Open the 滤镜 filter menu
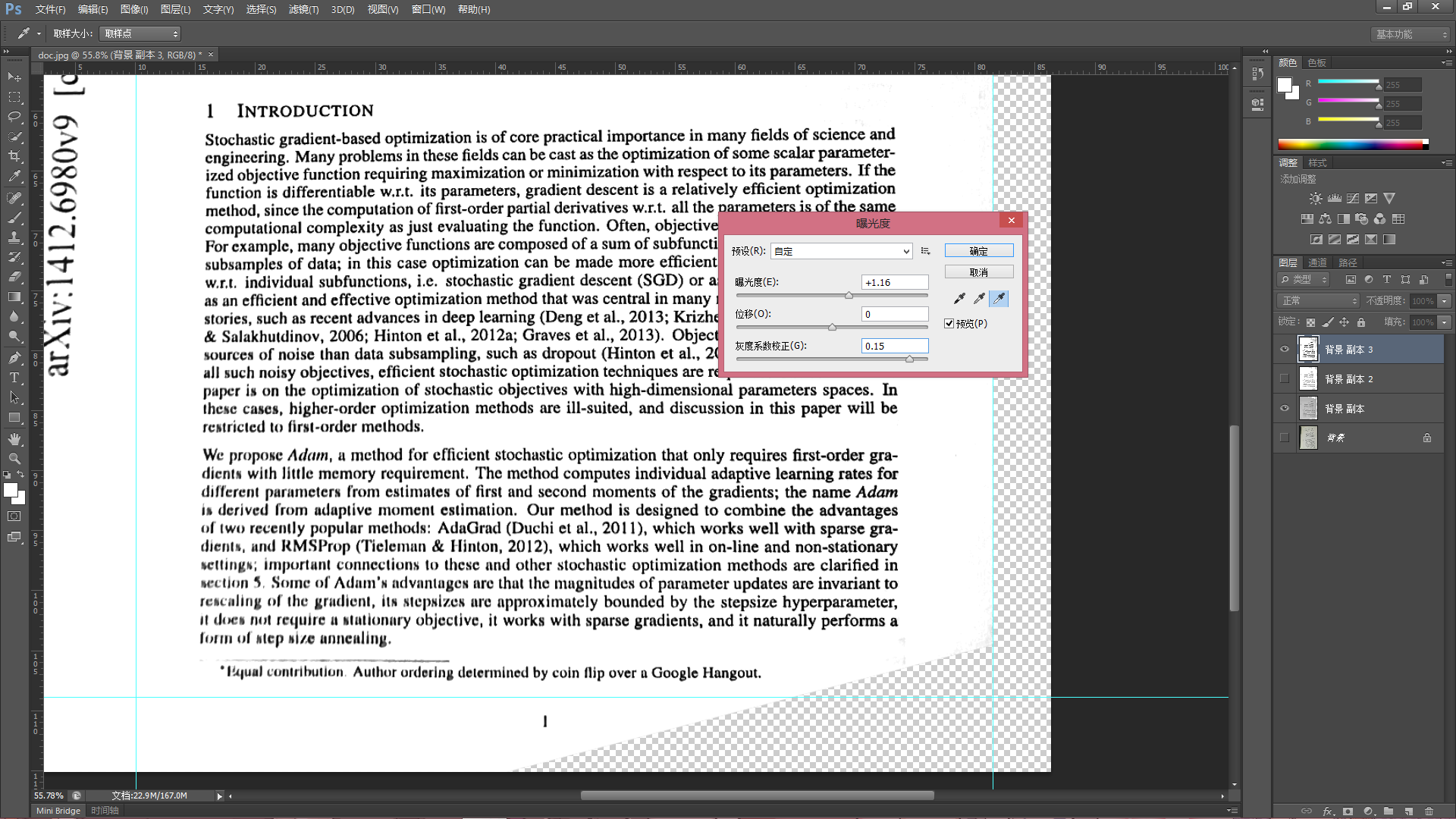Image resolution: width=1456 pixels, height=819 pixels. (303, 9)
